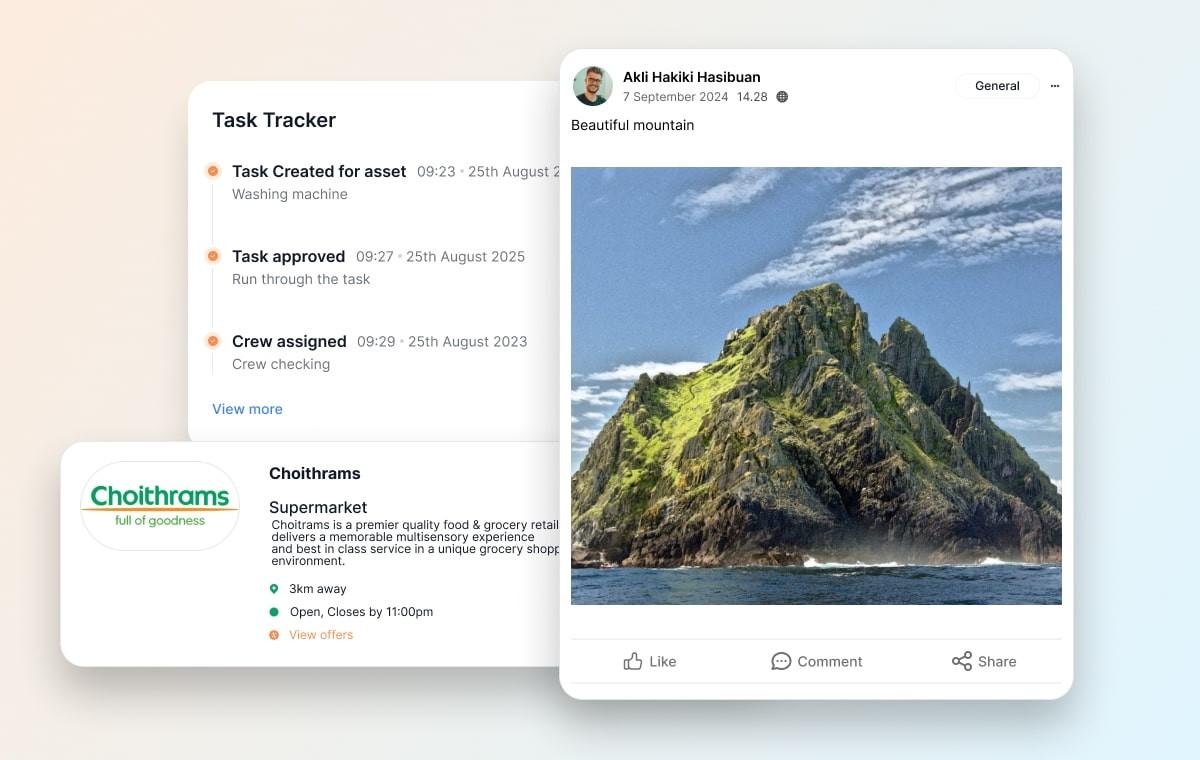
Task: Click the Share network icon
Action: pos(962,661)
